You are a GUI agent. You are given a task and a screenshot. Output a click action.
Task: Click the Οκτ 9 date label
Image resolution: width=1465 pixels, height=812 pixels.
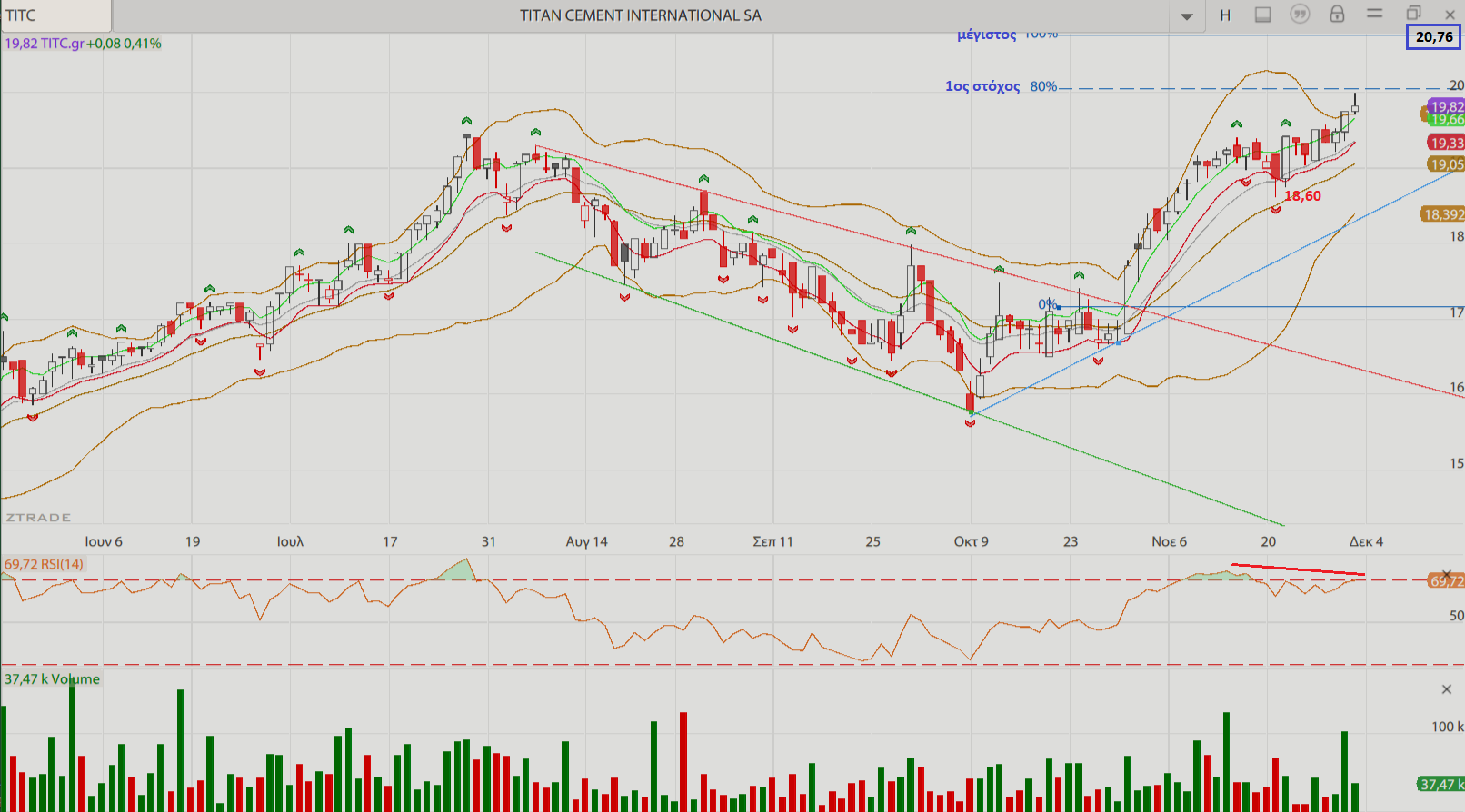[x=971, y=541]
